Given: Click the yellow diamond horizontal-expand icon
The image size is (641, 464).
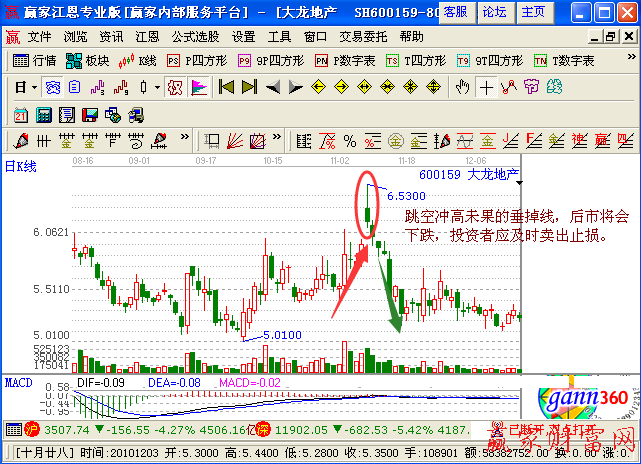Looking at the screenshot, I should coord(364,87).
